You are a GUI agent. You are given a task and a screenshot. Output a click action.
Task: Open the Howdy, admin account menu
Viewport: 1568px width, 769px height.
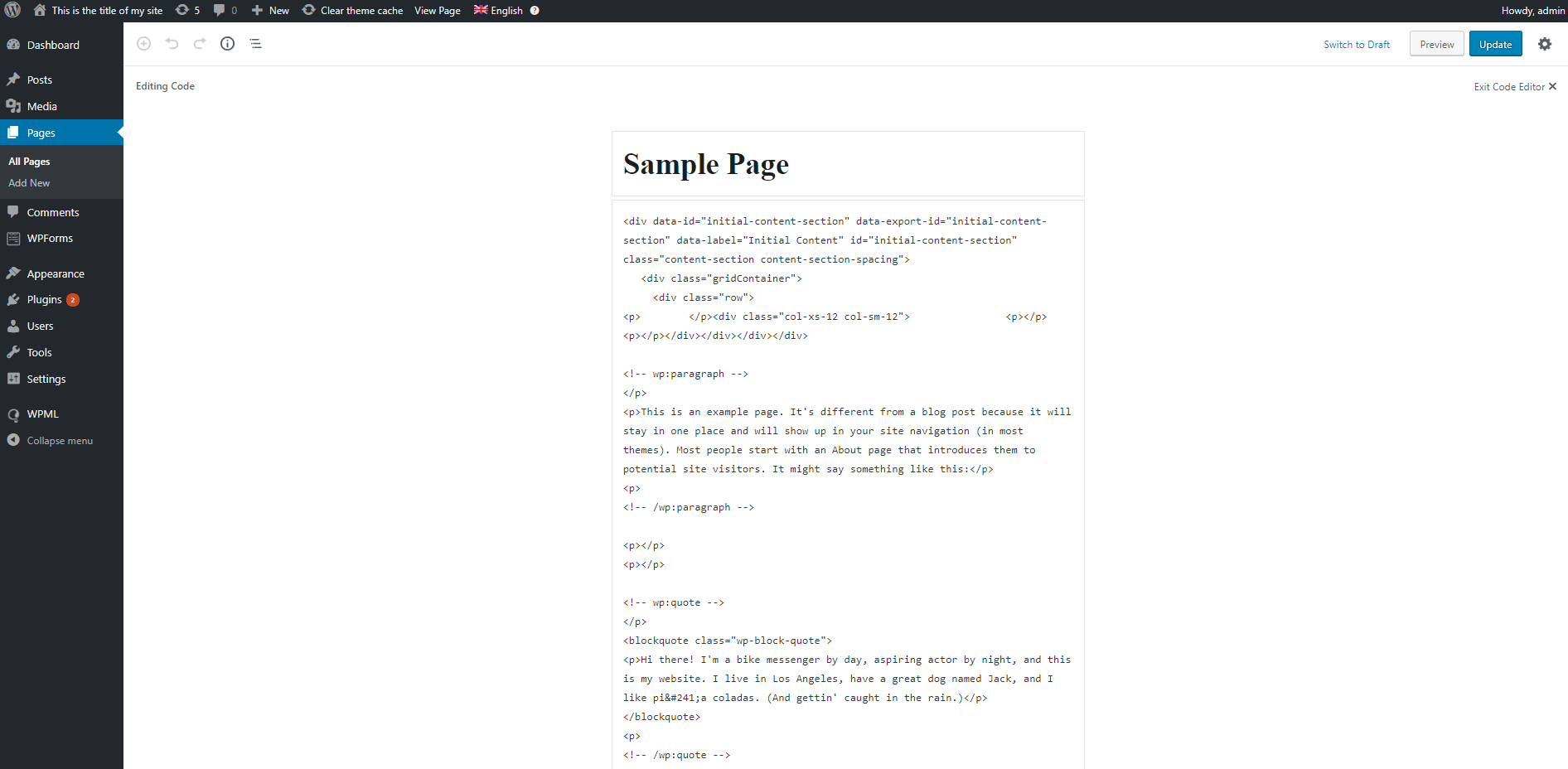click(x=1532, y=11)
